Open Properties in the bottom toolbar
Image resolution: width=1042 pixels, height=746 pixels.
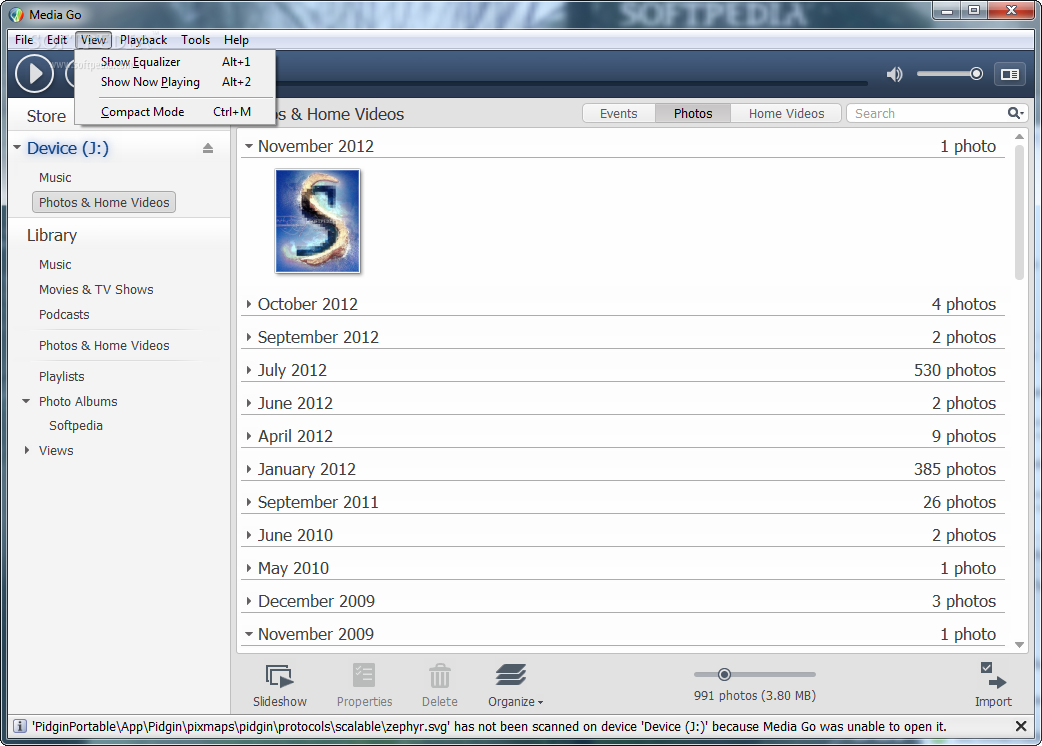(364, 686)
